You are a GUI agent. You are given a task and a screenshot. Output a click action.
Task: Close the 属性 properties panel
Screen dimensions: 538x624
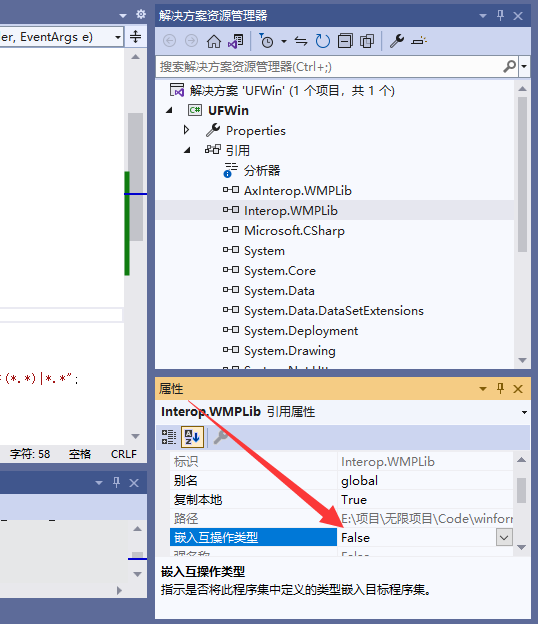[518, 389]
